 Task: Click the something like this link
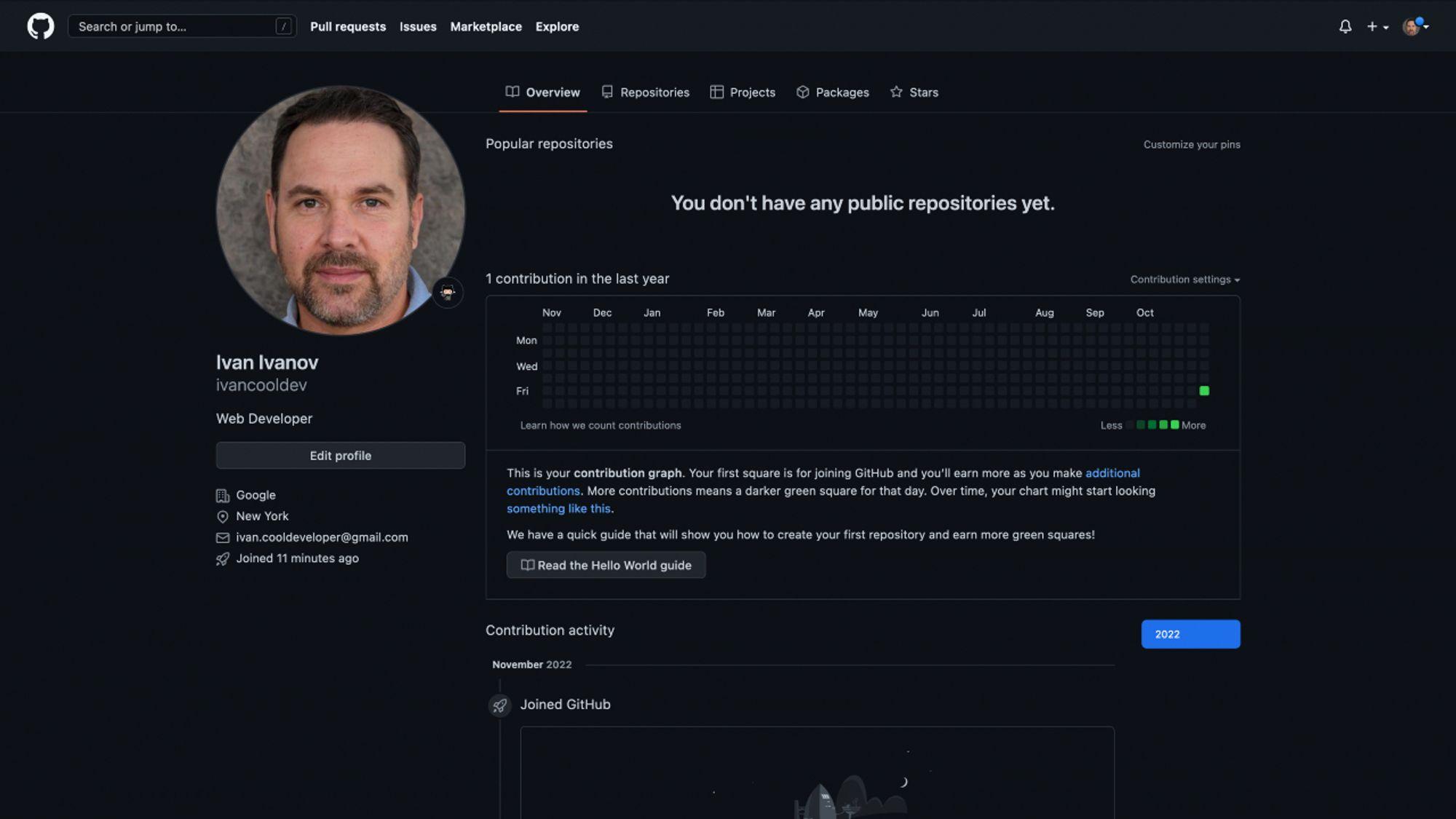[558, 508]
